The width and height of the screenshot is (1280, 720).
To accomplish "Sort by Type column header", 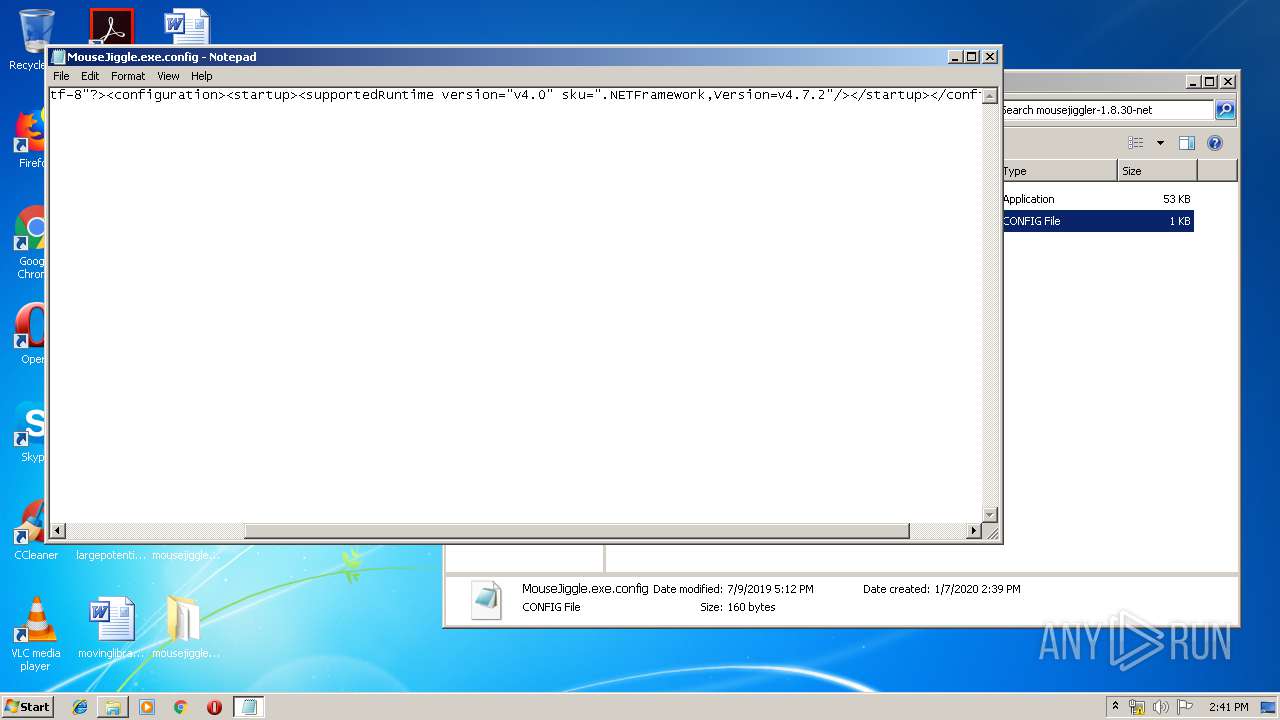I will (1059, 171).
